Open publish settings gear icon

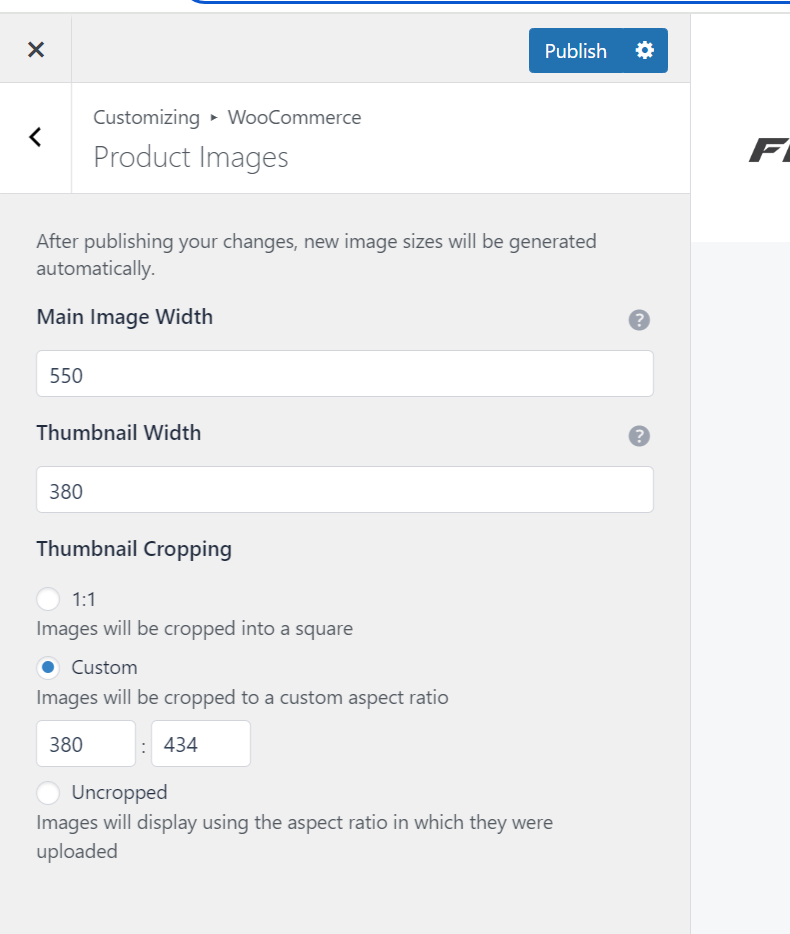pos(645,50)
